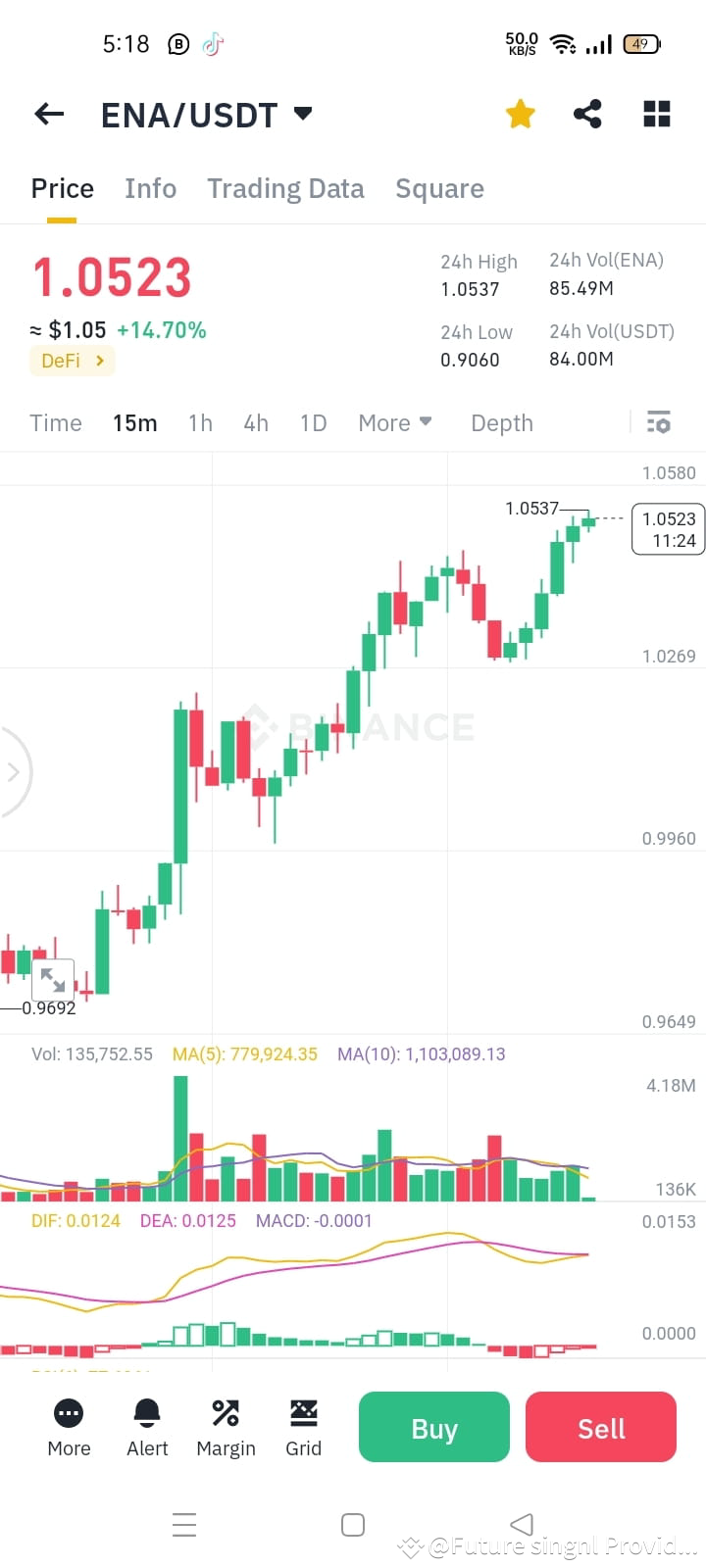
Task: Open chart settings via the indicator icon
Action: (x=659, y=422)
